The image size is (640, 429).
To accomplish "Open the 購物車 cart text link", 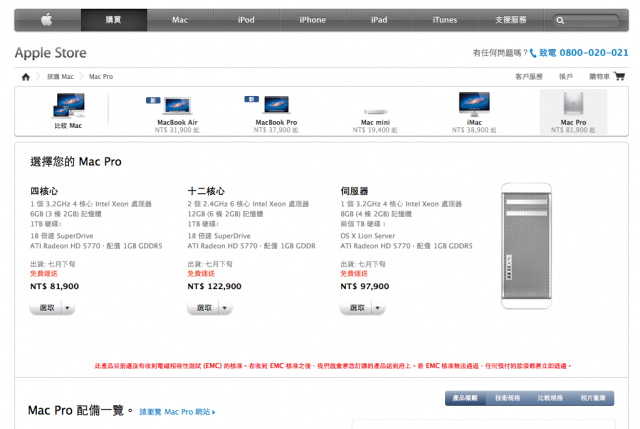I will coord(599,76).
